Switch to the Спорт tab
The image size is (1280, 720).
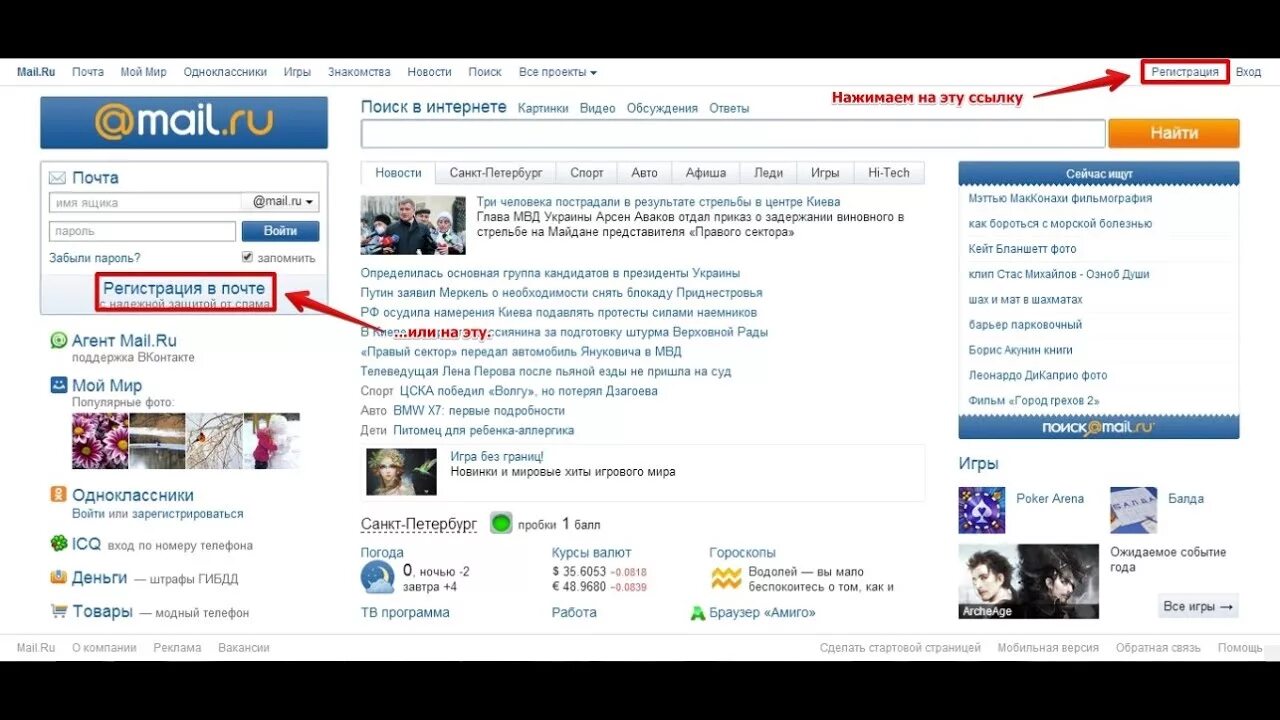587,173
